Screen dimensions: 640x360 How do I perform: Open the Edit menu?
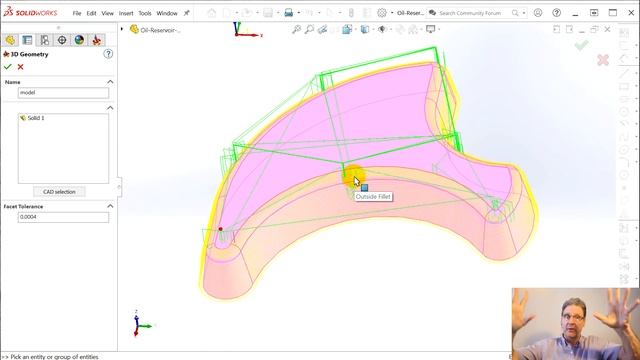[91, 13]
